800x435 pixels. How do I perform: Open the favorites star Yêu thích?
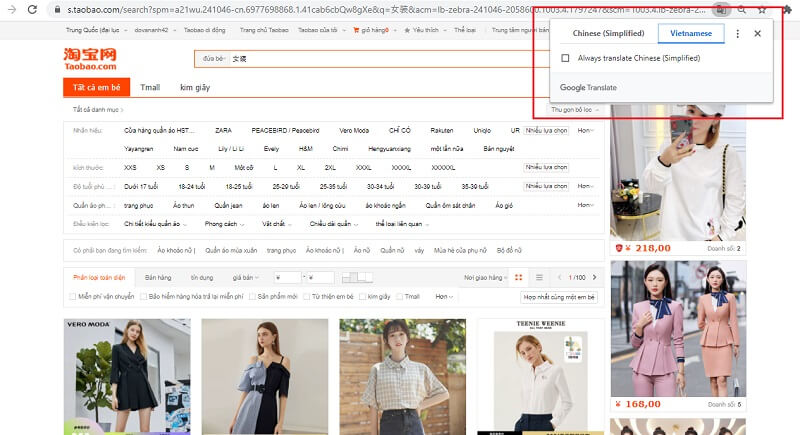pyautogui.click(x=421, y=30)
